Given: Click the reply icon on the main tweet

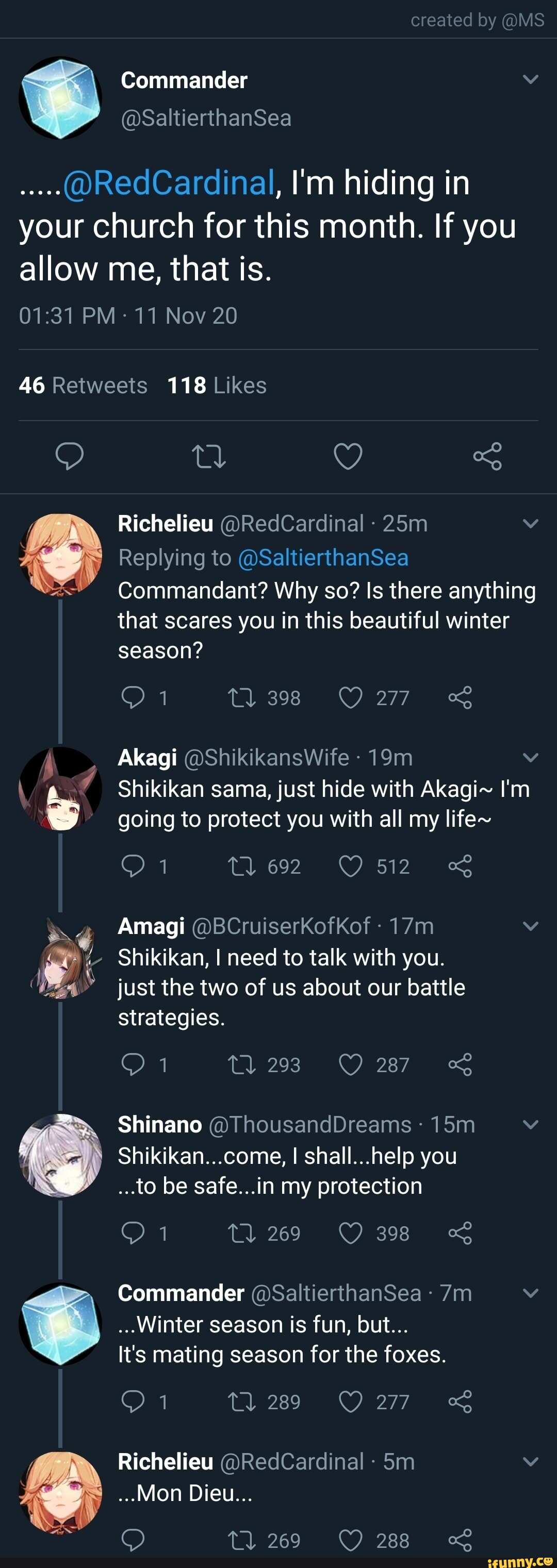Looking at the screenshot, I should coord(69,458).
